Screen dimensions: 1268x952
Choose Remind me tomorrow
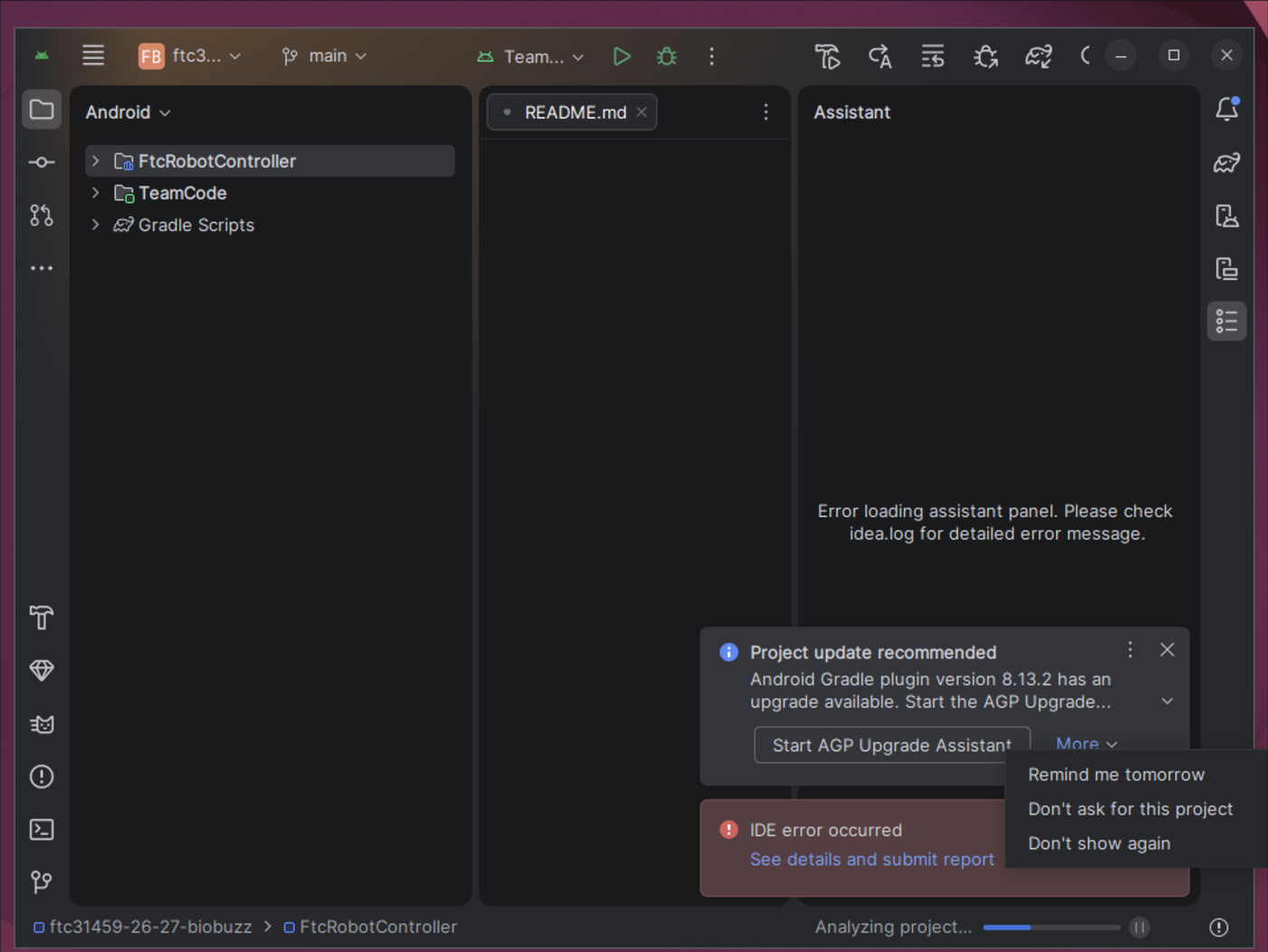pyautogui.click(x=1116, y=774)
